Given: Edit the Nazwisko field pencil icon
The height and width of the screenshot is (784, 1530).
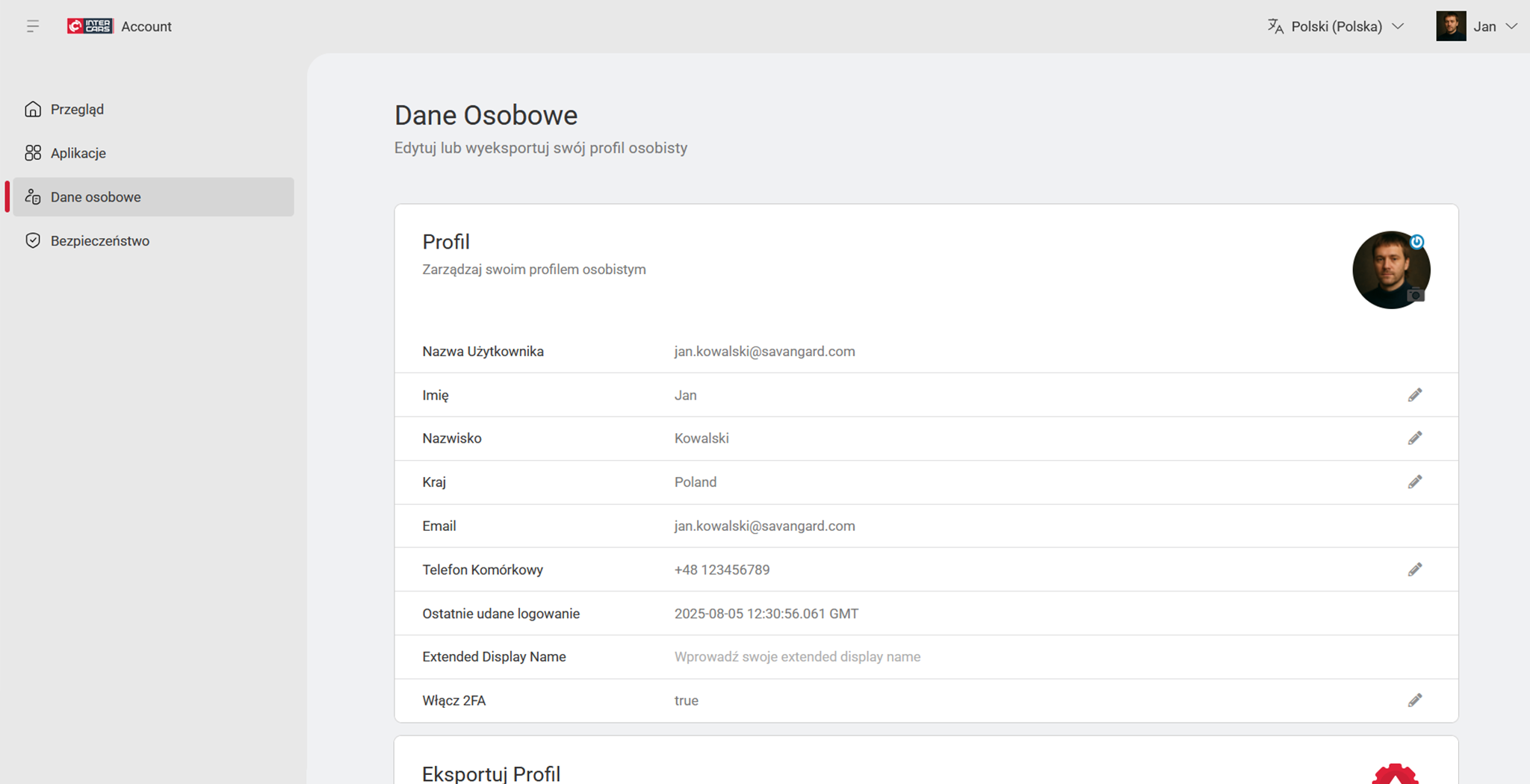Looking at the screenshot, I should (1414, 438).
